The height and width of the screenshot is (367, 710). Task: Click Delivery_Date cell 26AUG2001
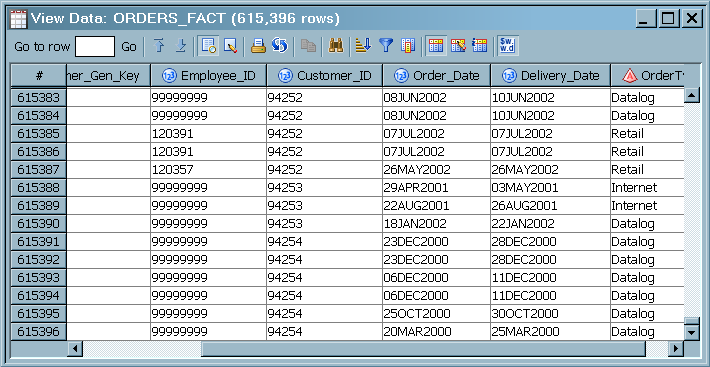[551, 206]
